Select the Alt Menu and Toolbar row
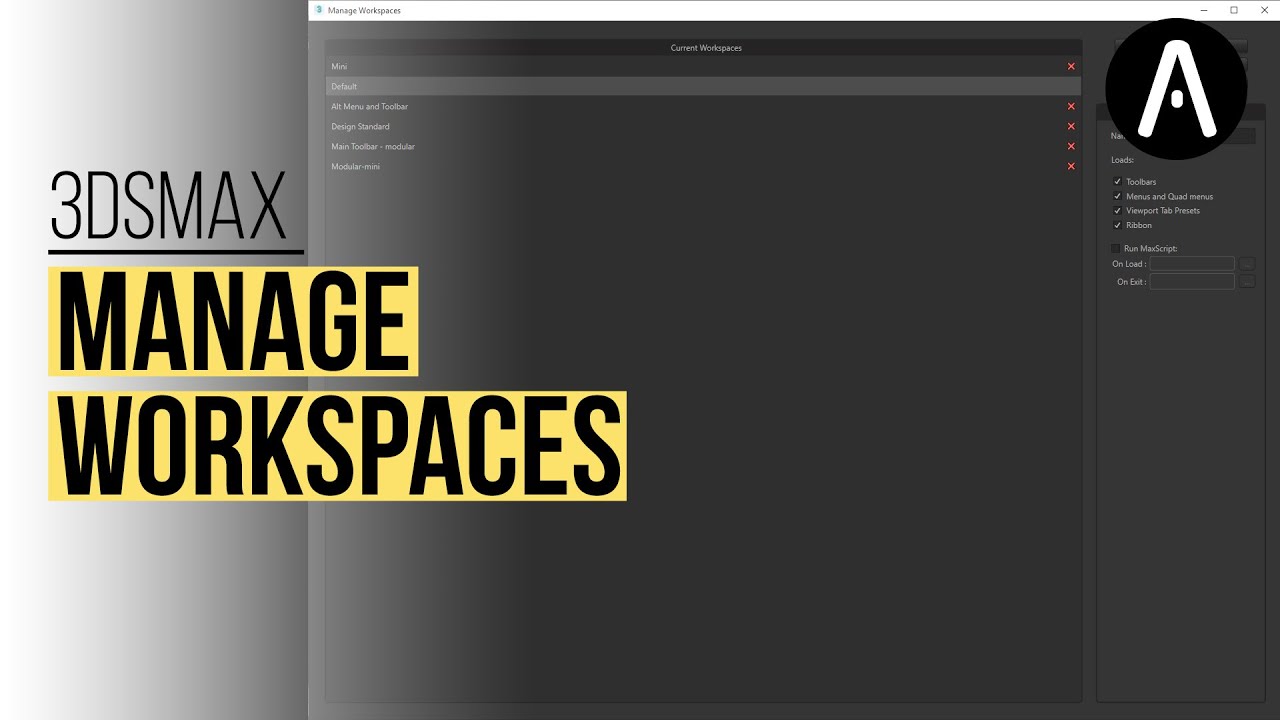The height and width of the screenshot is (720, 1280). pos(703,107)
